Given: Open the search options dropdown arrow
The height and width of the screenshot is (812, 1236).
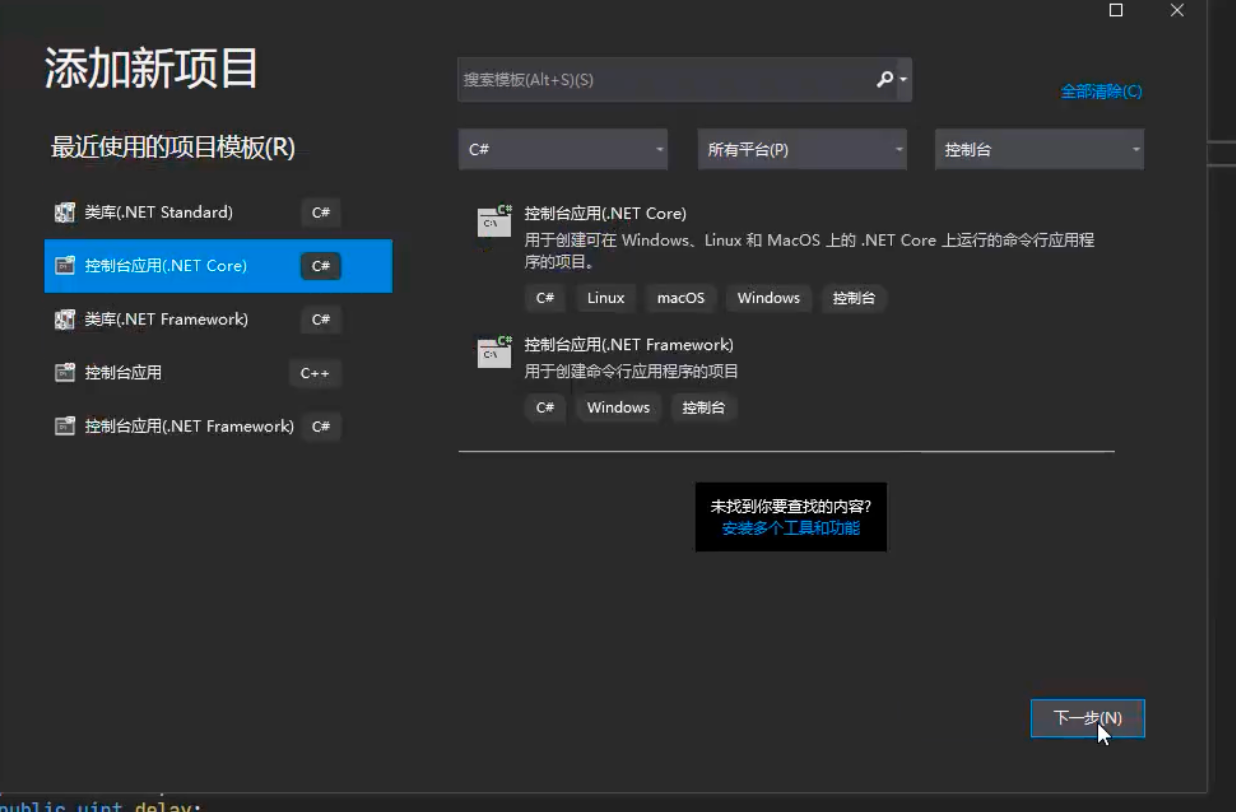Looking at the screenshot, I should click(x=904, y=79).
